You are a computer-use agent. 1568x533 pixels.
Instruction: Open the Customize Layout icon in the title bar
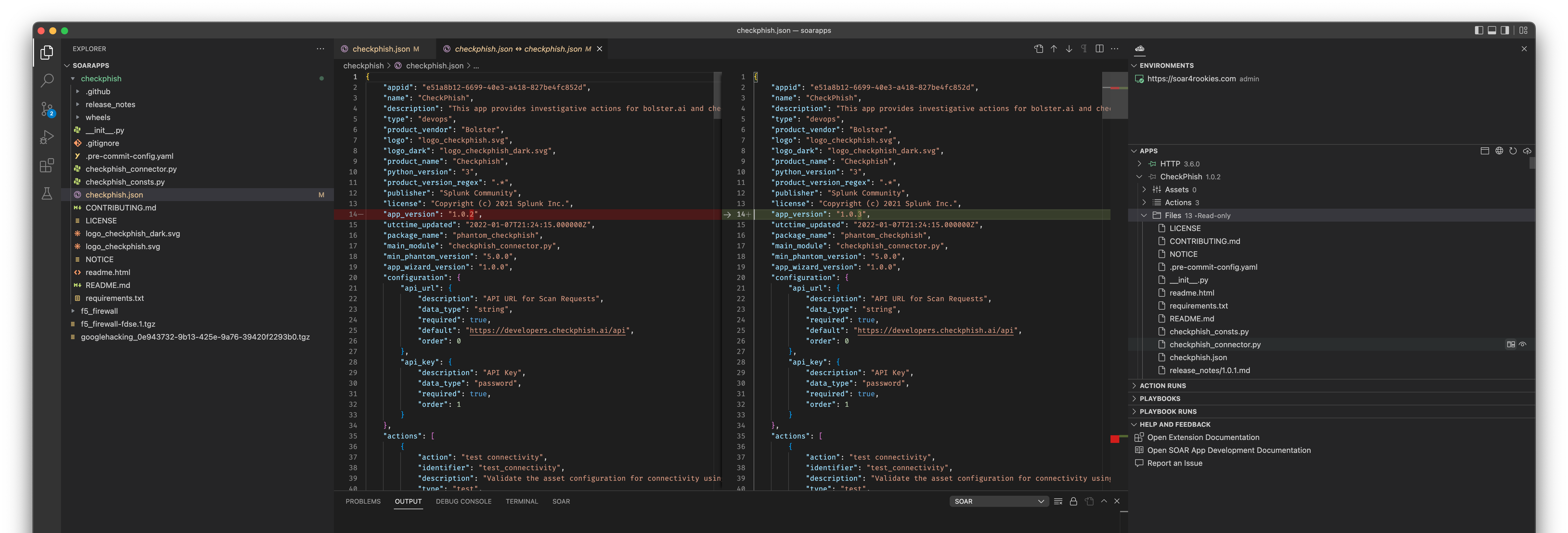tap(1524, 31)
